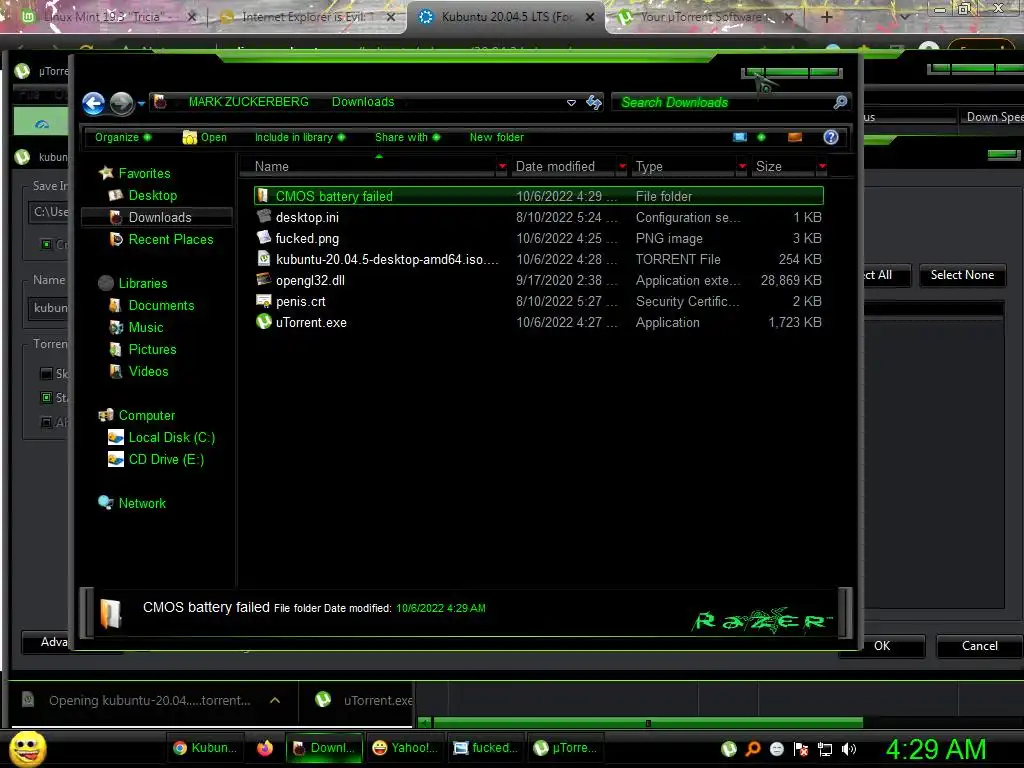Click MARK ZUCKERBERG in address breadcrumb

tap(248, 102)
